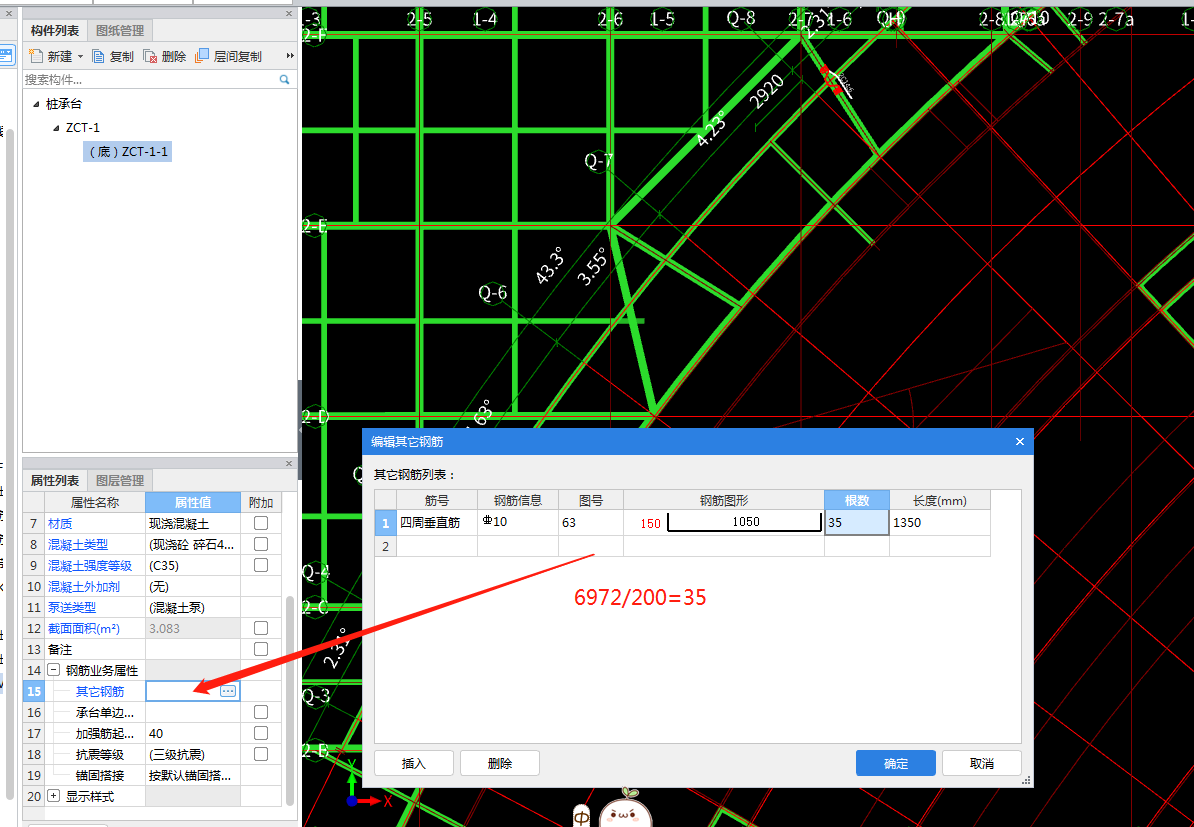
Task: Click the 2920 dimension label in drawing
Action: (x=766, y=92)
